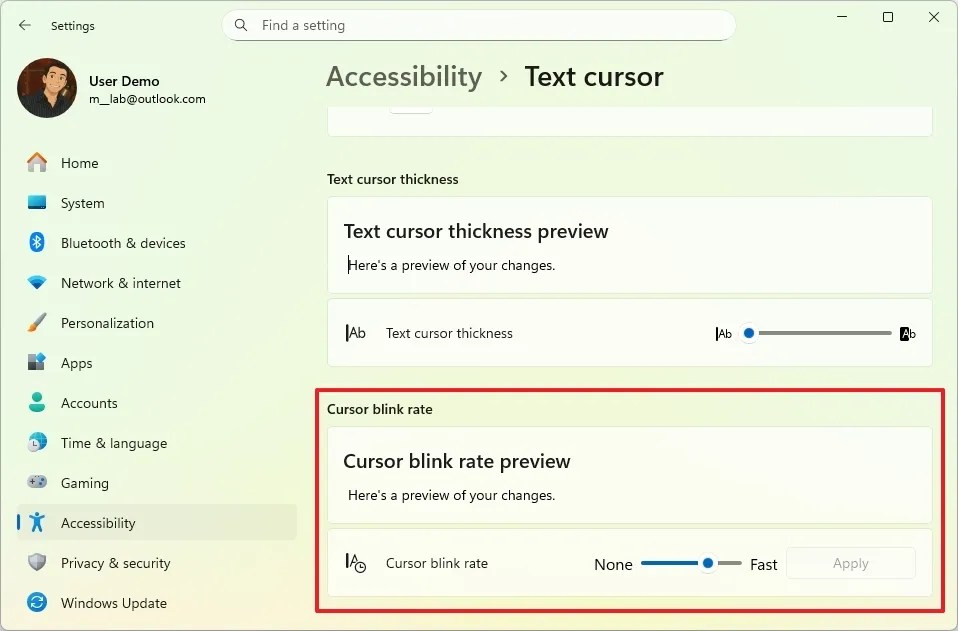Navigate back using the Accessibility breadcrumb link

point(404,76)
